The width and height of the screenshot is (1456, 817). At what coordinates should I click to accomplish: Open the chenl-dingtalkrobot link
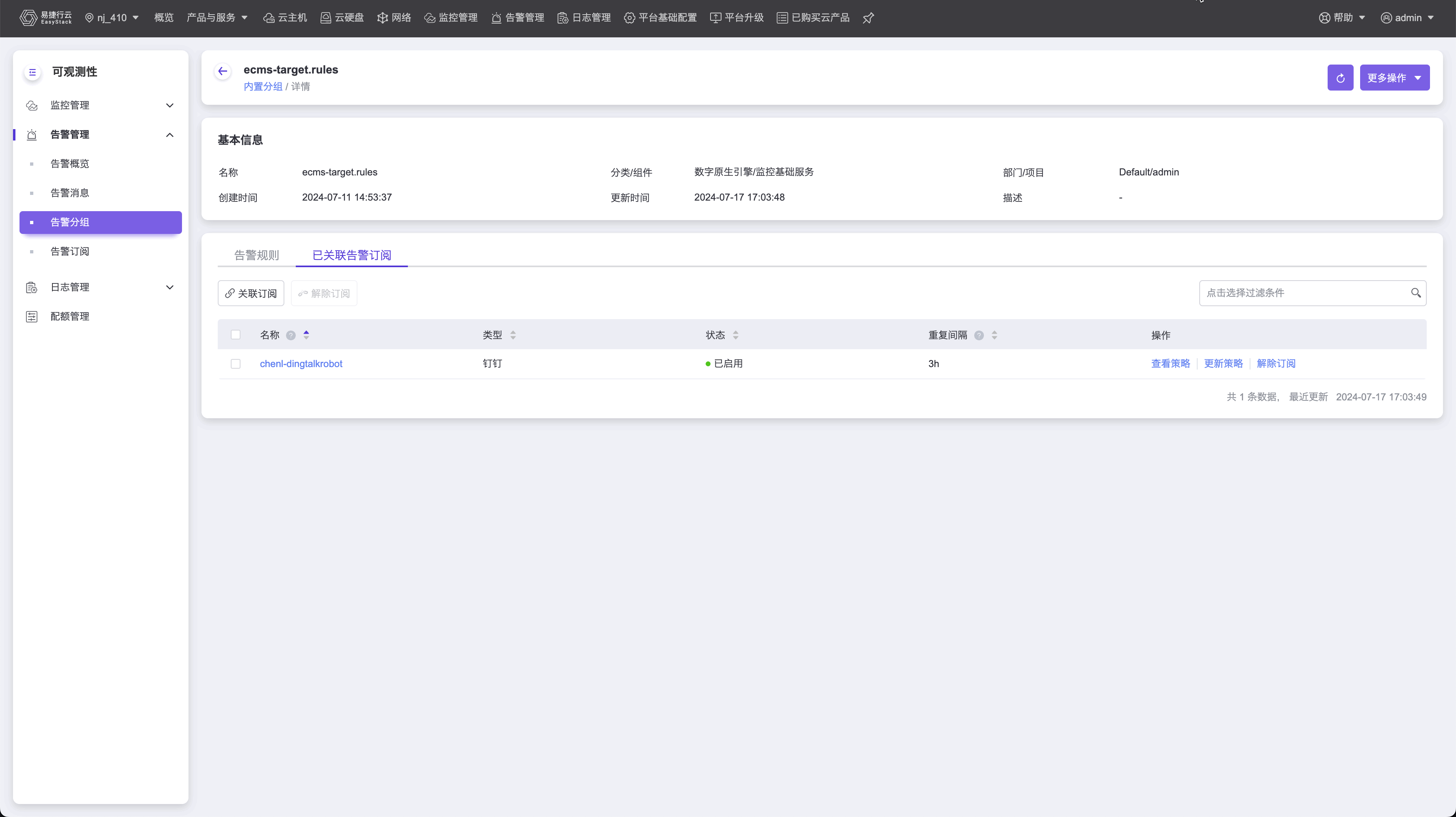pyautogui.click(x=301, y=364)
